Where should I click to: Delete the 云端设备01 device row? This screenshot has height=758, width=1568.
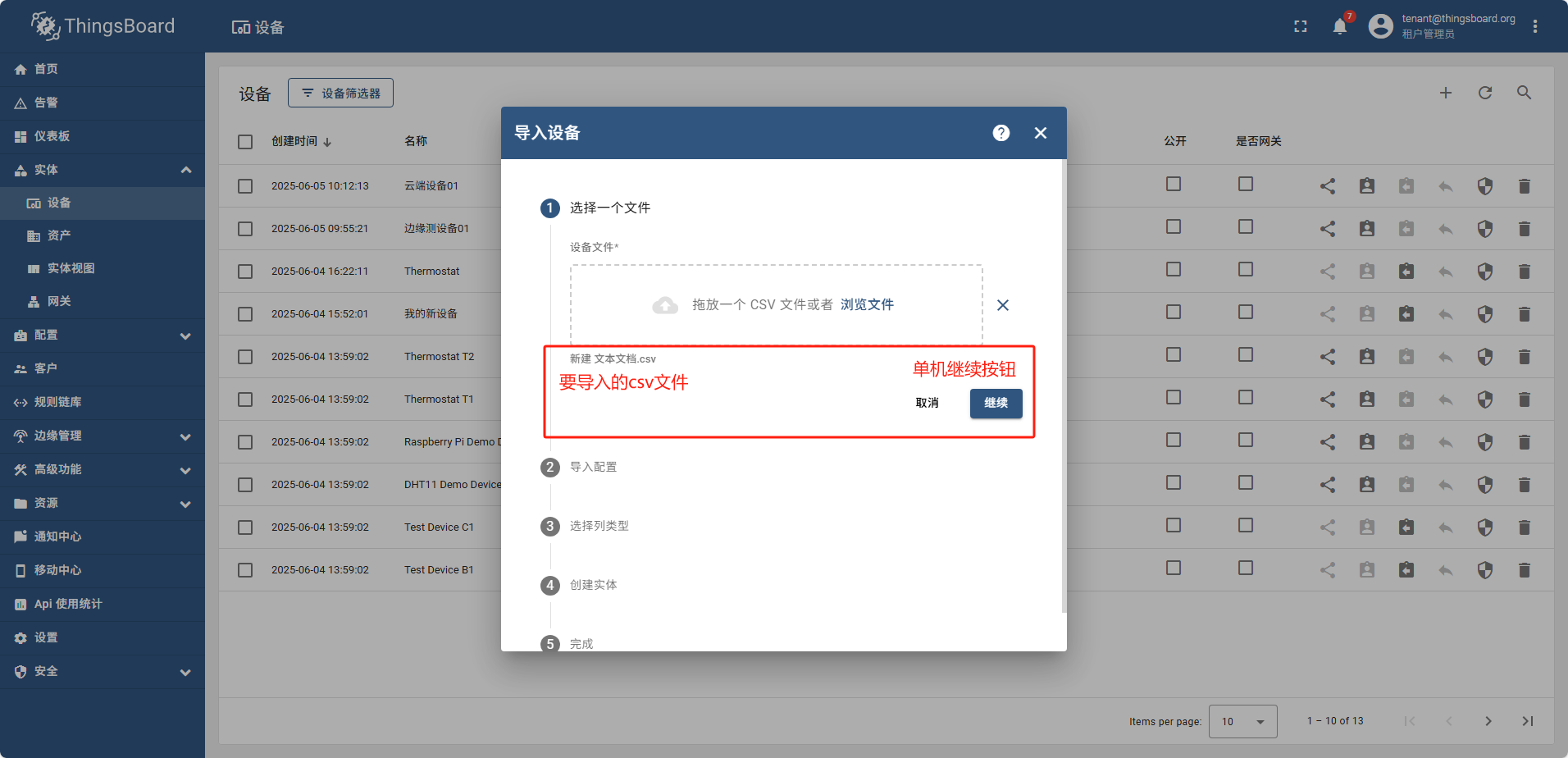click(x=1524, y=186)
